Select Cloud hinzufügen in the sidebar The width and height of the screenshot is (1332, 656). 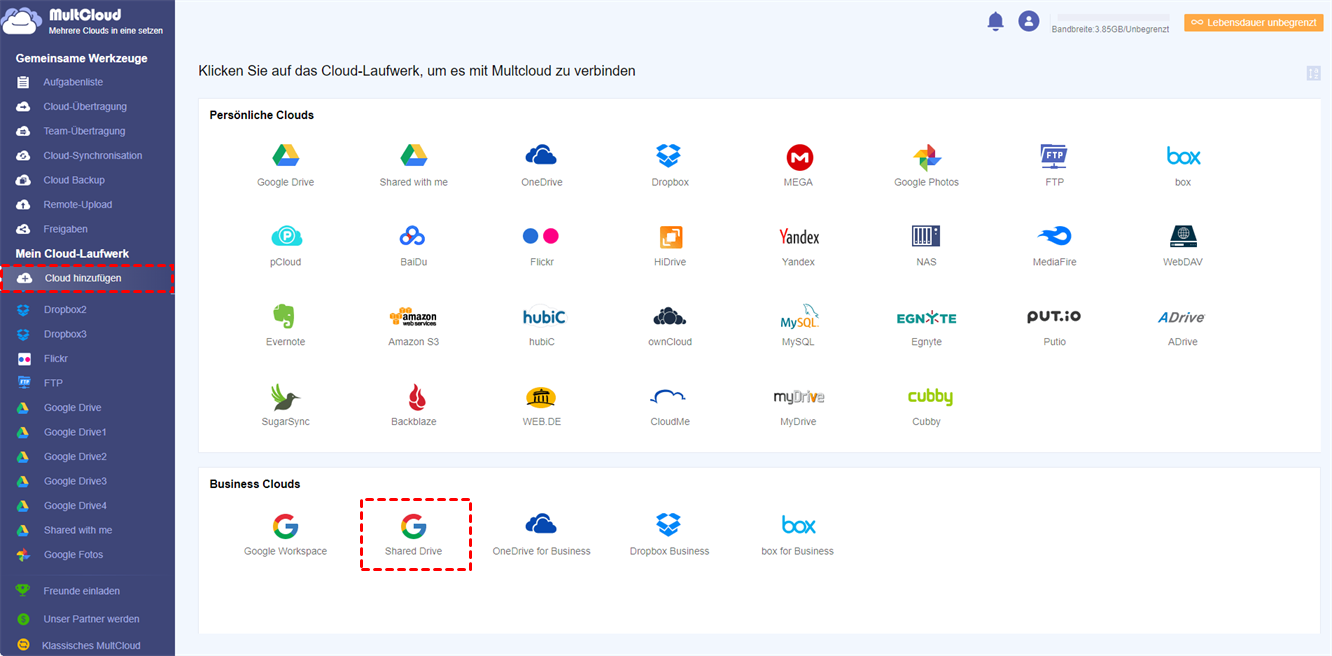pos(83,278)
